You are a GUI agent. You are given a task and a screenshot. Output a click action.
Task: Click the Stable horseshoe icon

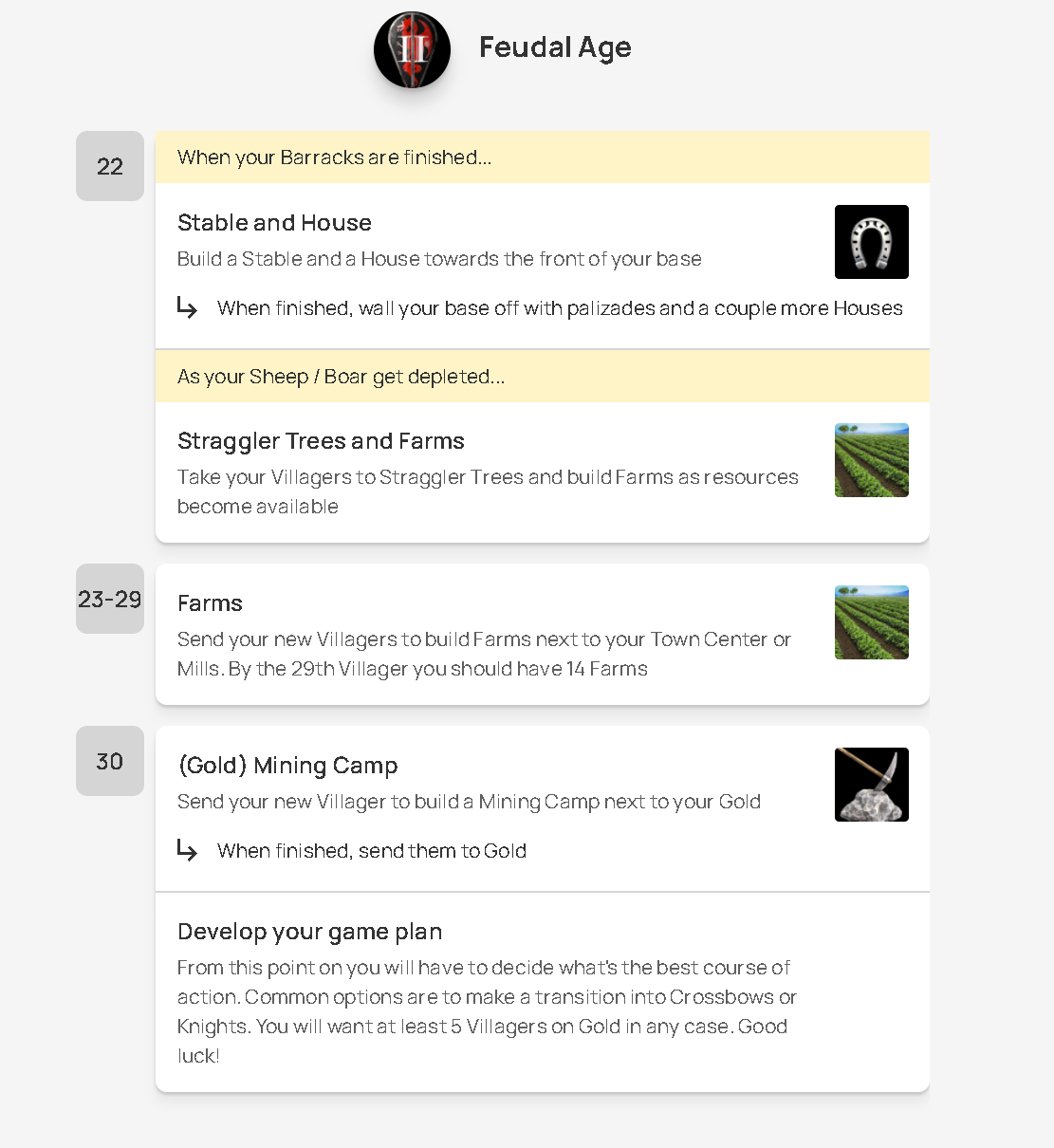(871, 242)
